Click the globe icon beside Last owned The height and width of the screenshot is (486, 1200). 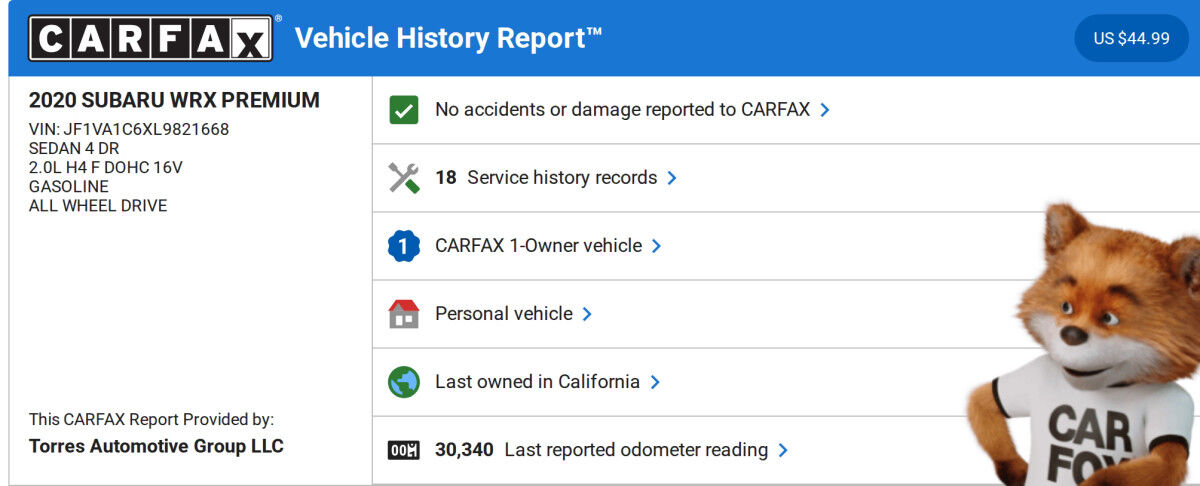tap(403, 382)
